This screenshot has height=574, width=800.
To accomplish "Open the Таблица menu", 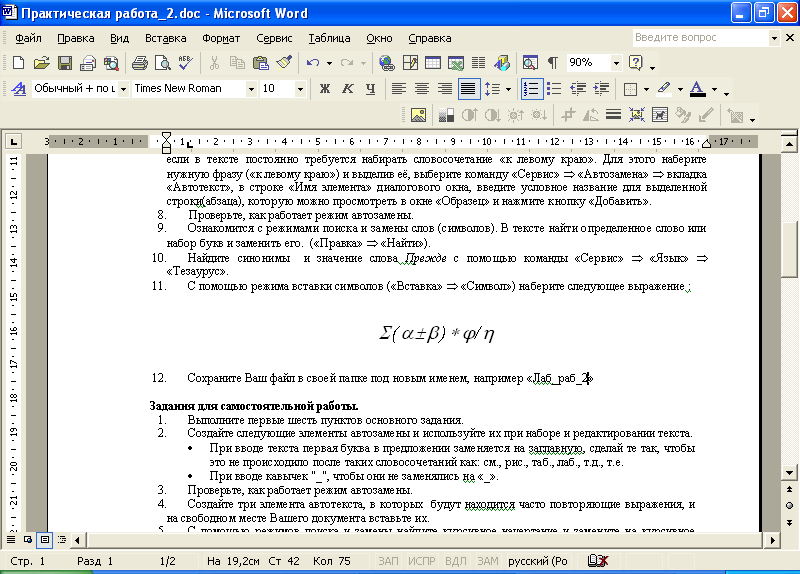I will (x=329, y=38).
